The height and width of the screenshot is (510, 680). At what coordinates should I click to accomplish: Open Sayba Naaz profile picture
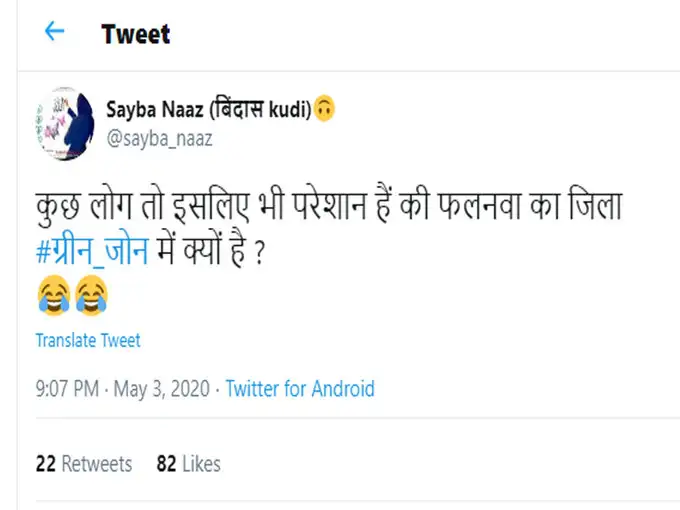point(67,123)
